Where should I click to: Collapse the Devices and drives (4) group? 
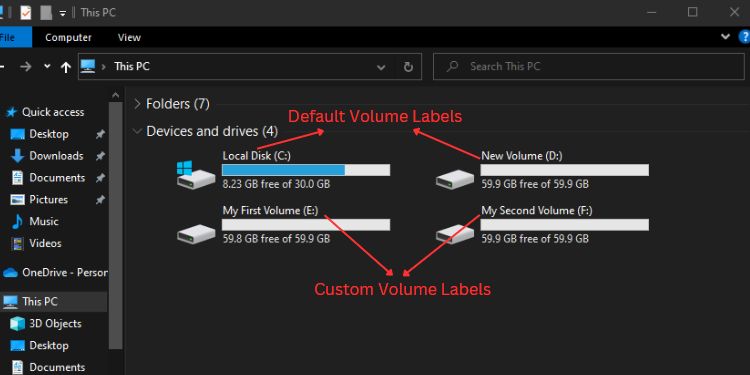pyautogui.click(x=138, y=131)
